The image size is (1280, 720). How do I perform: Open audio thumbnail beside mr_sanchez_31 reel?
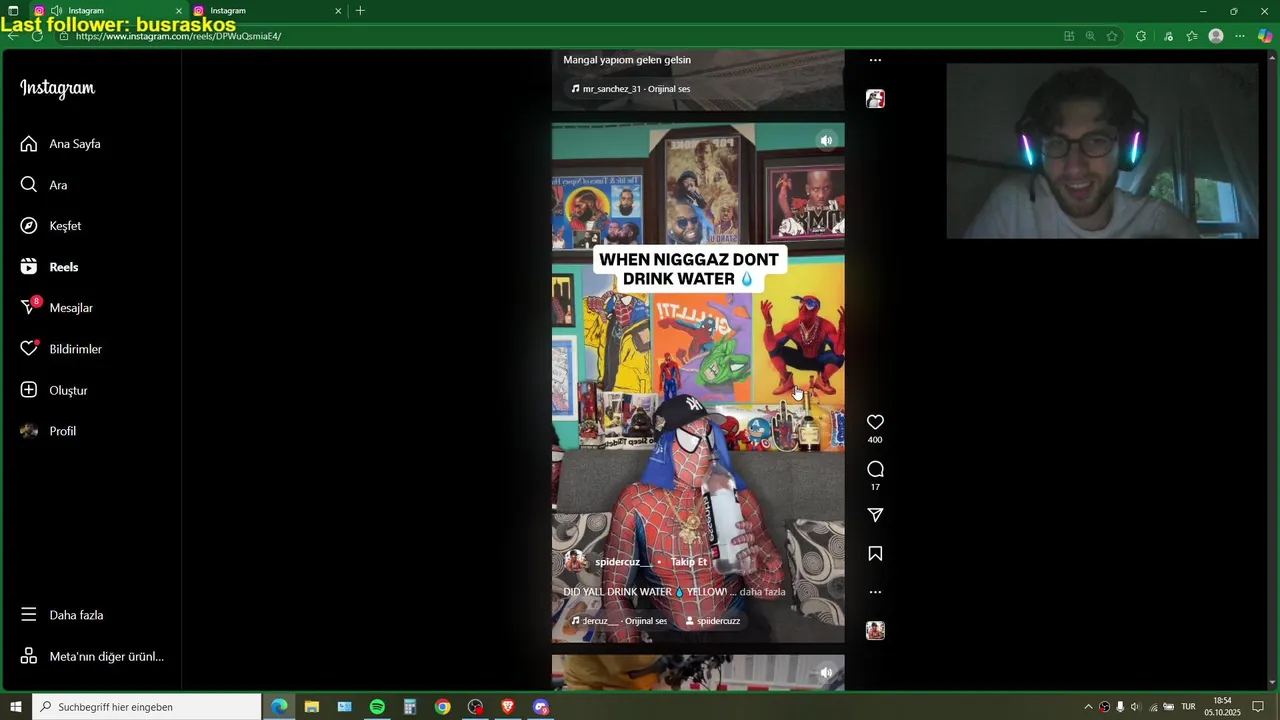(875, 99)
